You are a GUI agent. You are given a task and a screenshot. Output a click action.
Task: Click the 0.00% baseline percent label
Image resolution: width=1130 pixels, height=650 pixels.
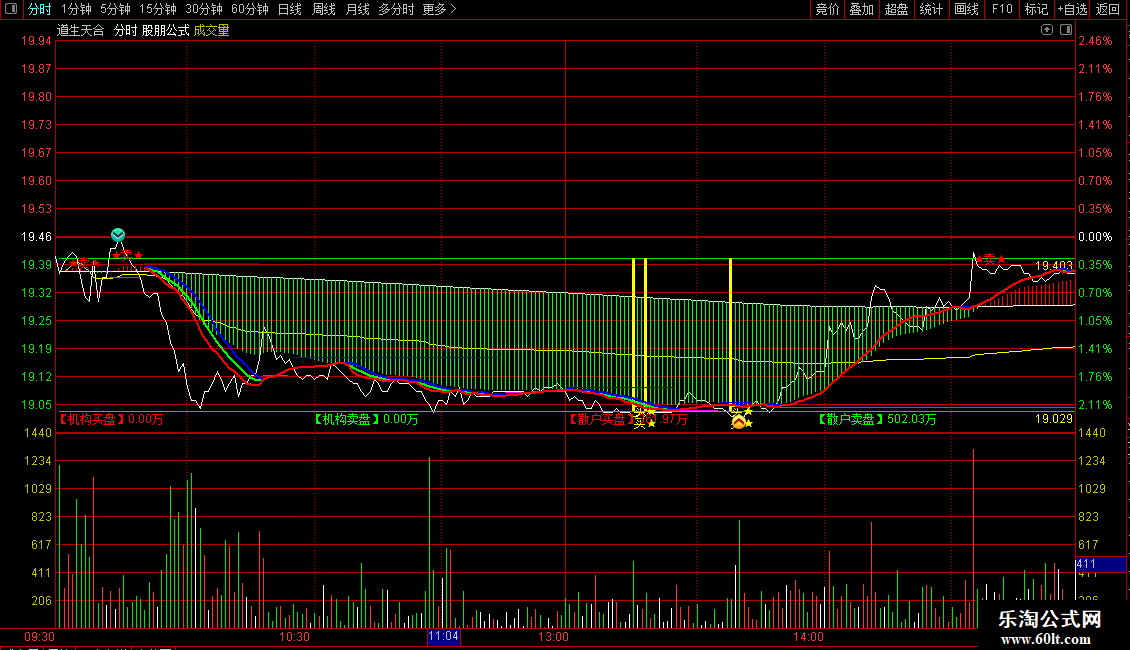[1095, 237]
